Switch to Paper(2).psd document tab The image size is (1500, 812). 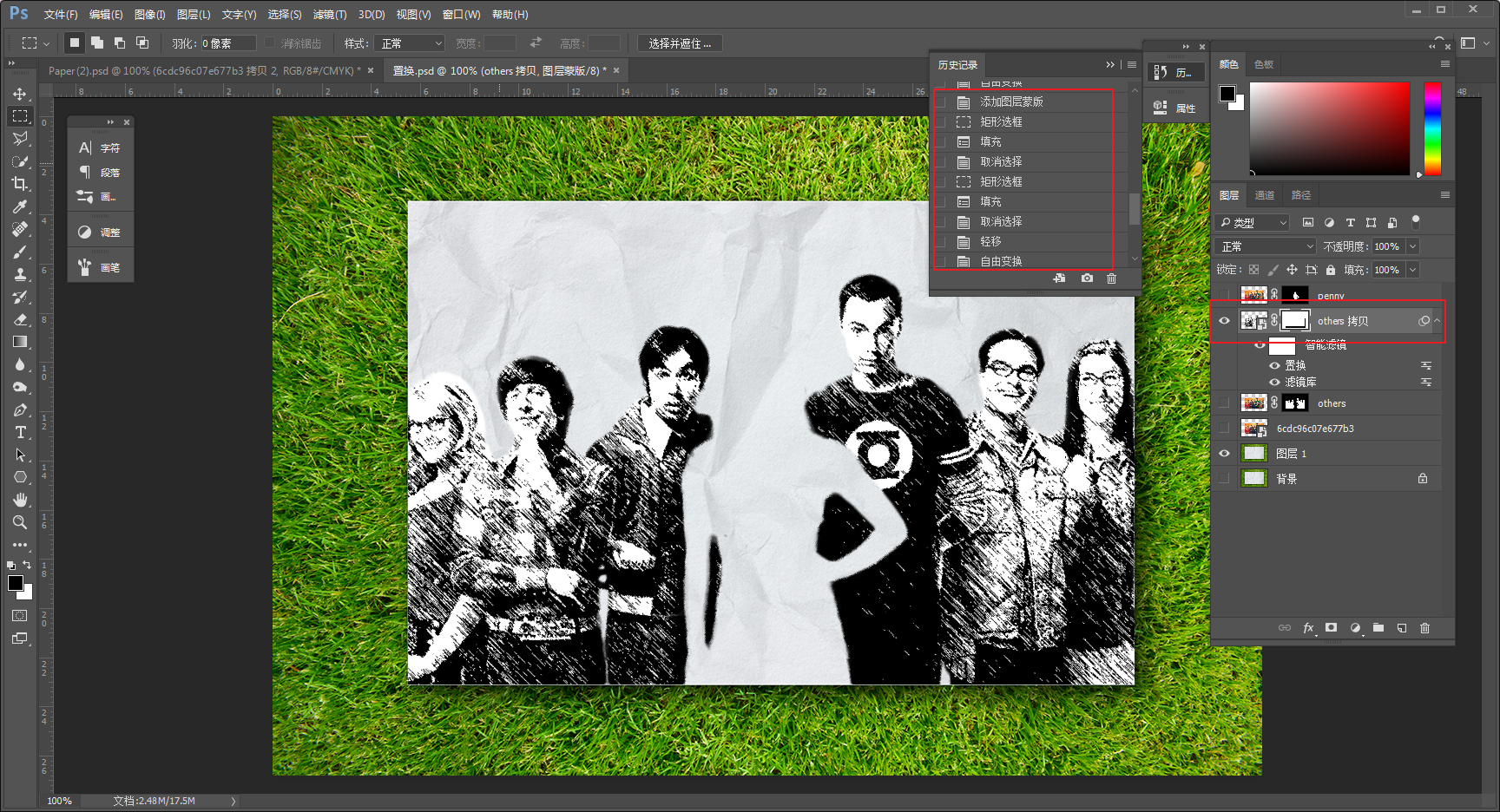coord(205,70)
